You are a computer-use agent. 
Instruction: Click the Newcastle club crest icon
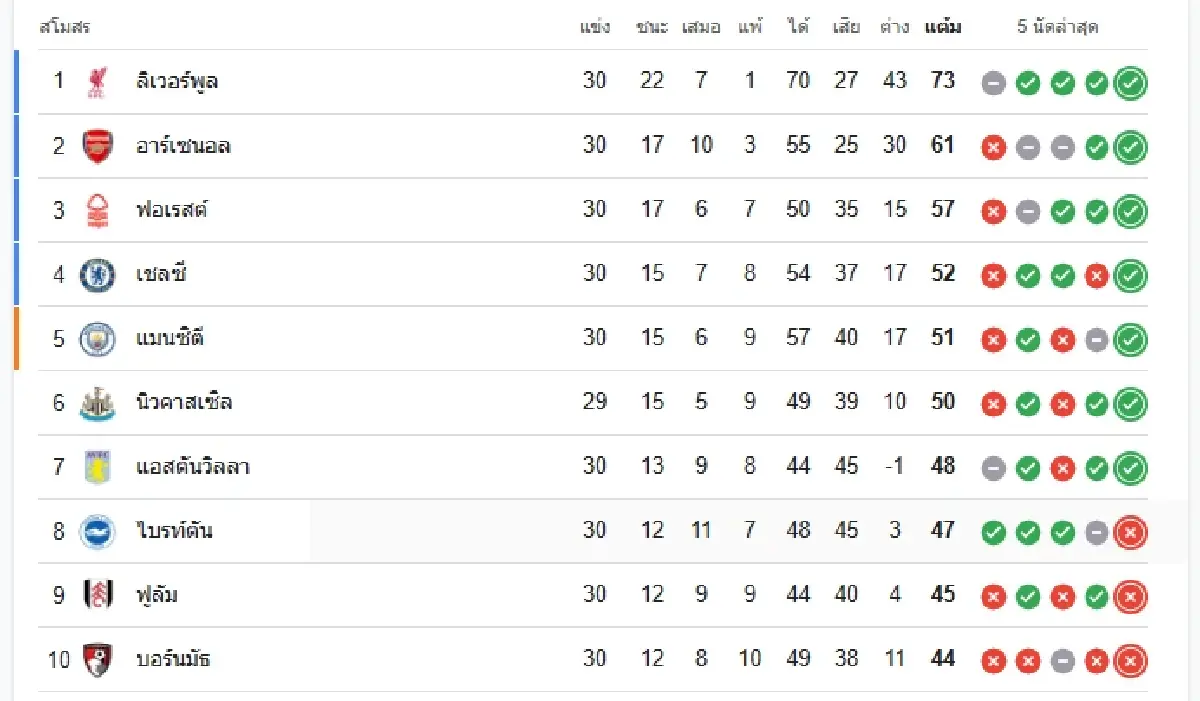click(x=97, y=402)
